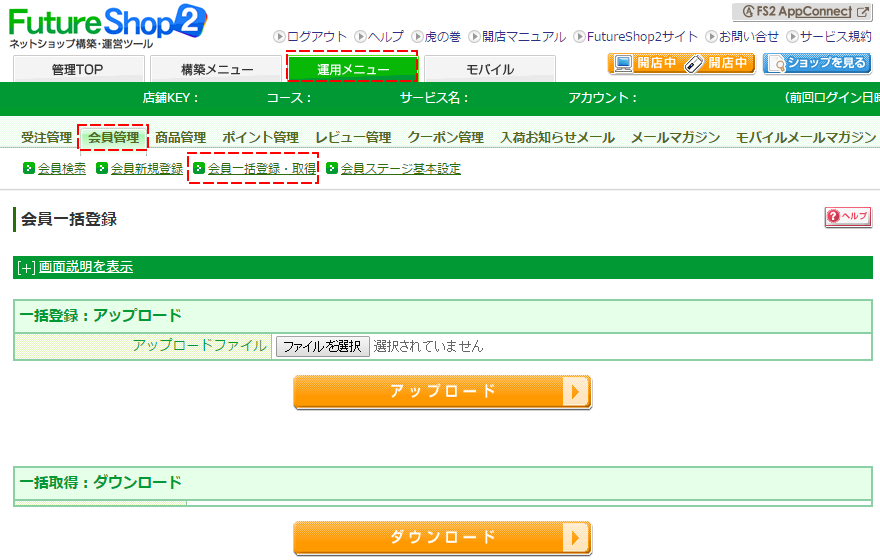Click アップロードファイル field label
Screen dimensions: 880x560
[199, 345]
